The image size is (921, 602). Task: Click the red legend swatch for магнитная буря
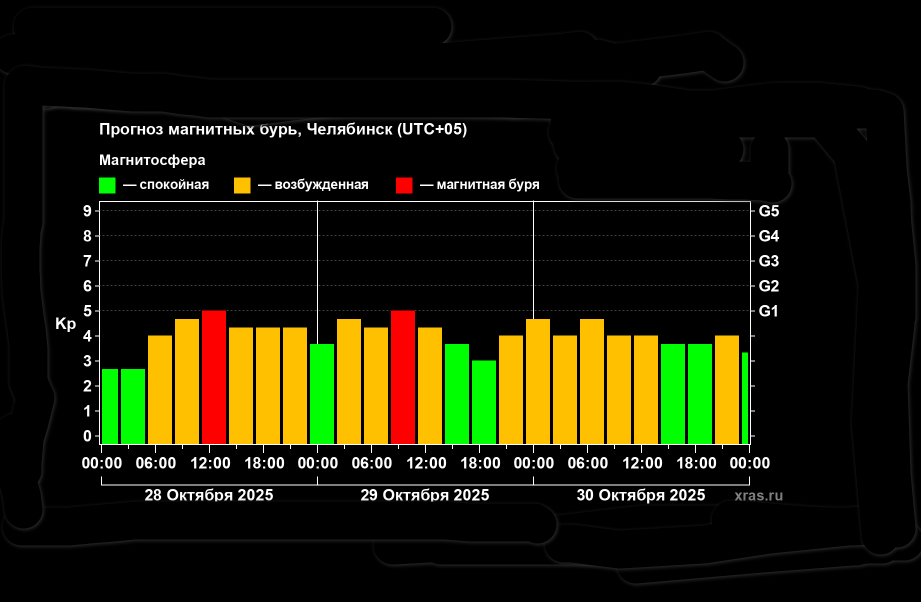pos(404,185)
